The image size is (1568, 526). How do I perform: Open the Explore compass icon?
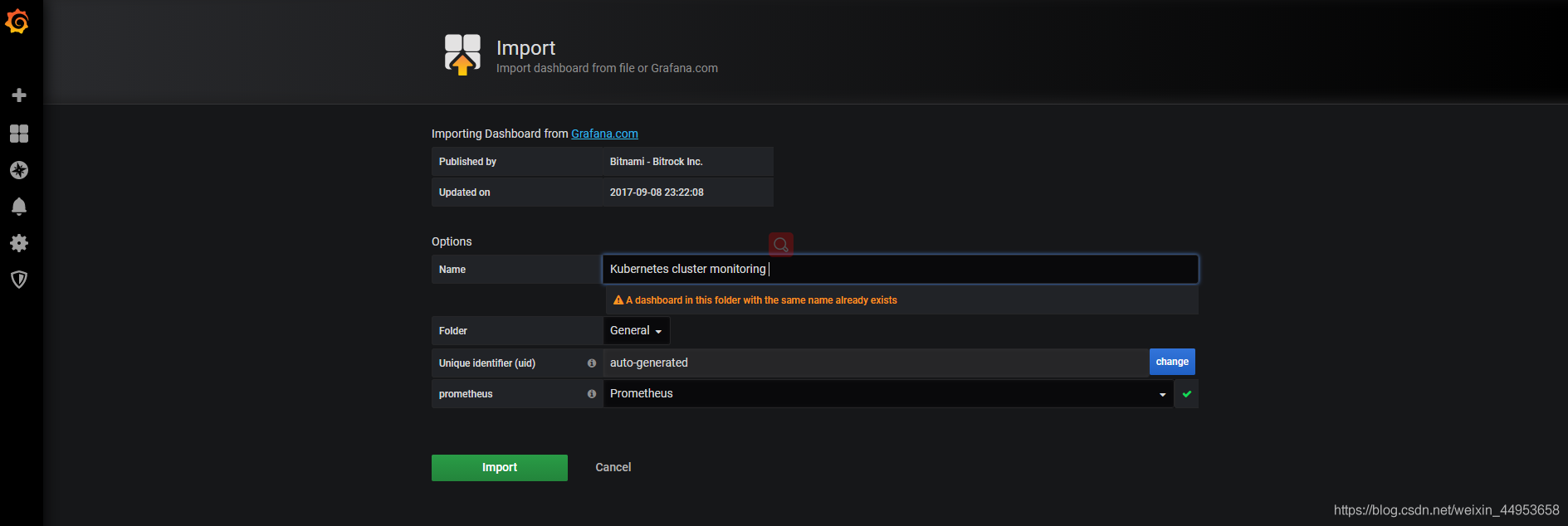pos(19,170)
